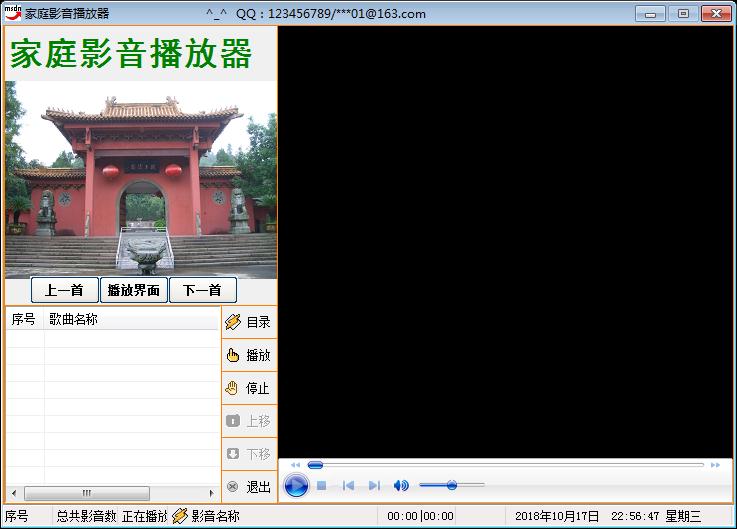Click the 上一首 previous song button
The height and width of the screenshot is (529, 737).
(x=65, y=290)
